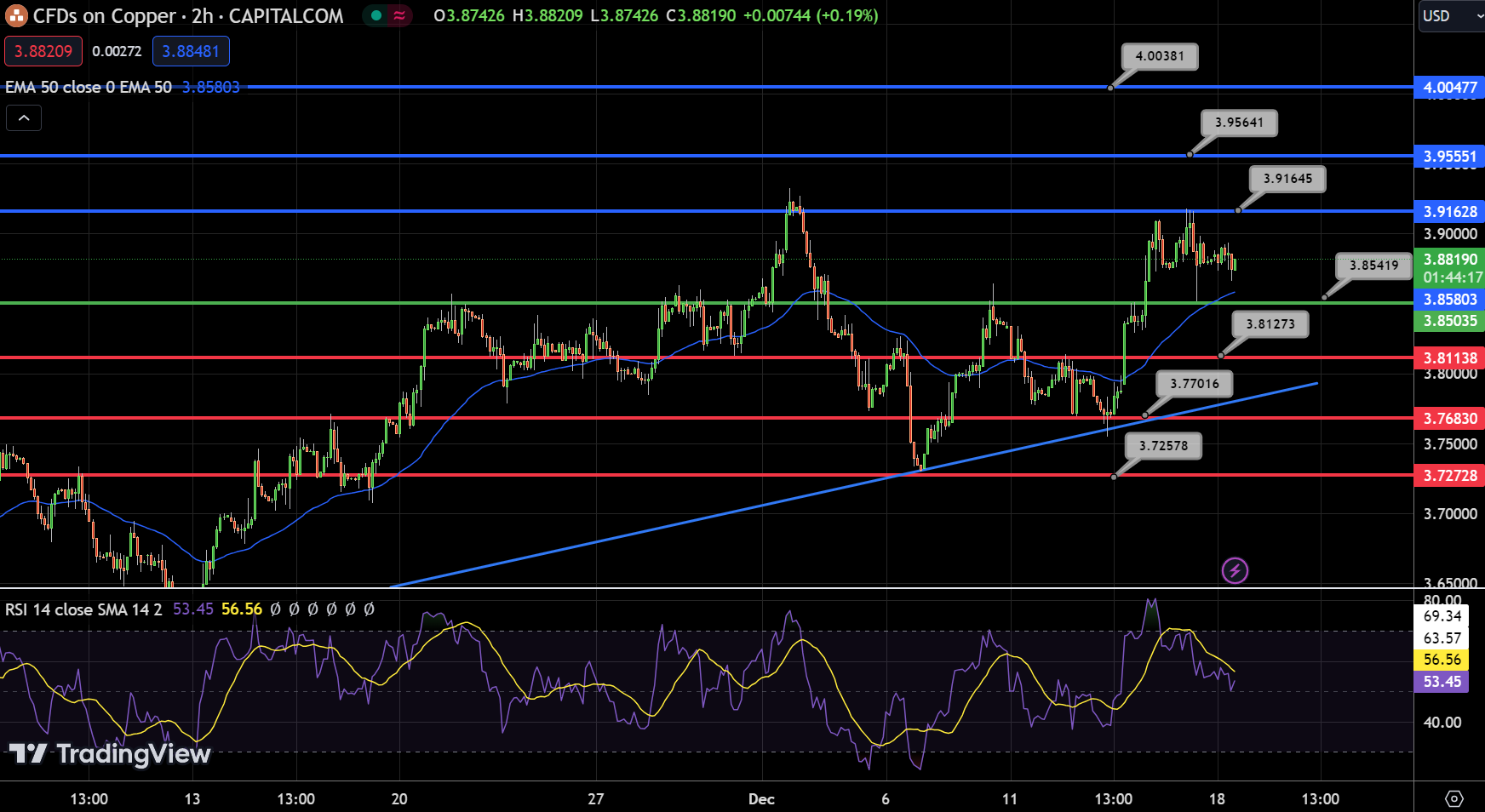This screenshot has height=812, width=1485.
Task: Click the 3.90000 price scale label
Action: click(x=1450, y=234)
